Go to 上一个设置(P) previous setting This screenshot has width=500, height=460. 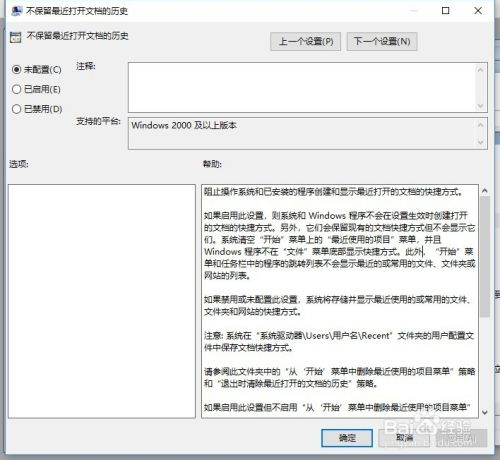point(305,42)
